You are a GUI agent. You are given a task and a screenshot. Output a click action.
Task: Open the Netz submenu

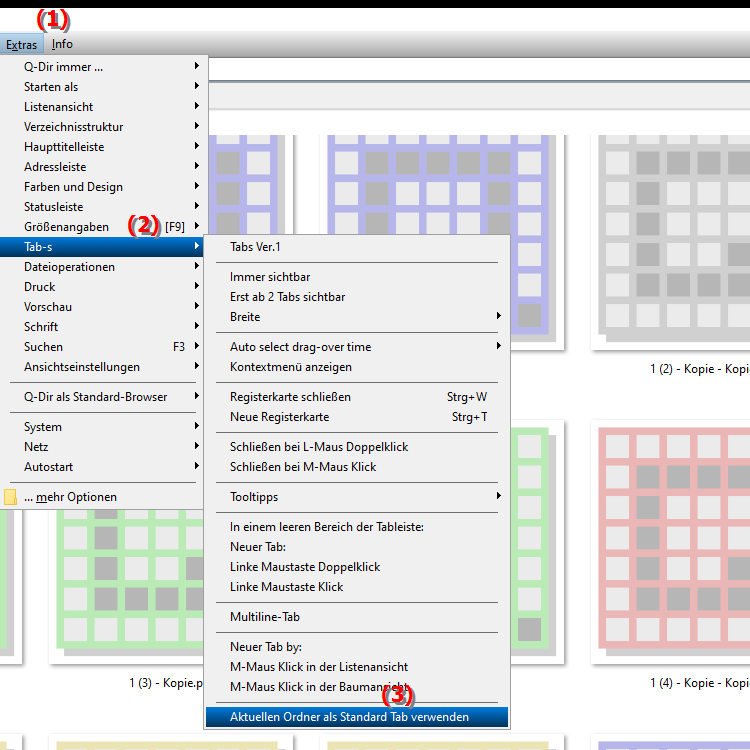(x=103, y=447)
